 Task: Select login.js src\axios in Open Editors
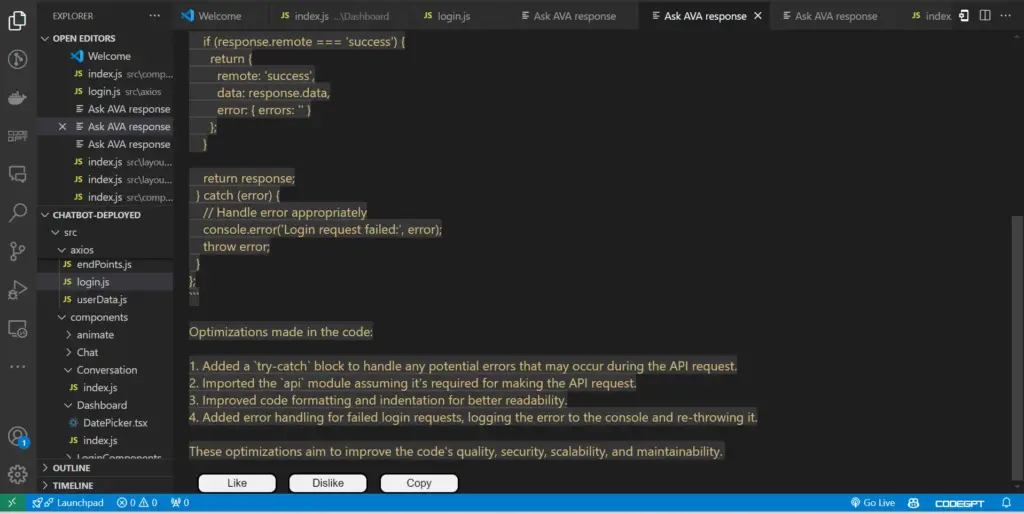pos(105,91)
